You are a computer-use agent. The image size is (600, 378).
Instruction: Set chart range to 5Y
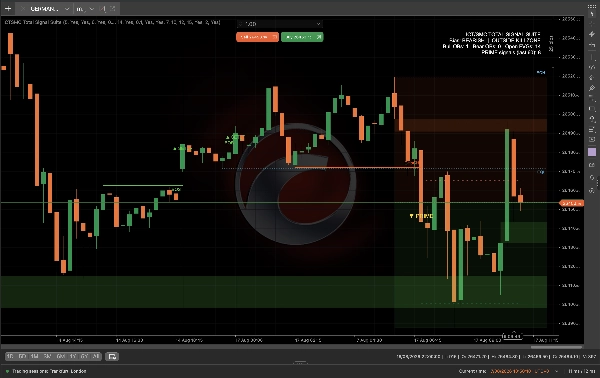coord(85,356)
